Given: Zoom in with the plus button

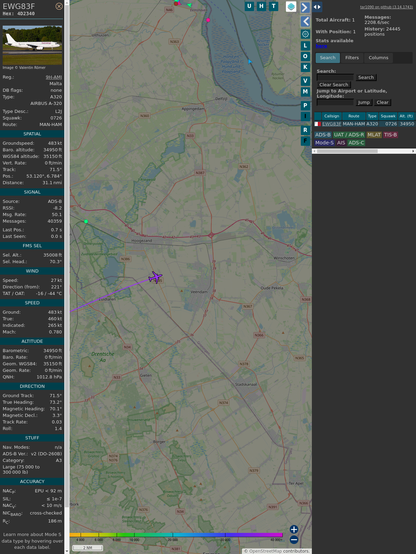Looking at the screenshot, I should (294, 529).
